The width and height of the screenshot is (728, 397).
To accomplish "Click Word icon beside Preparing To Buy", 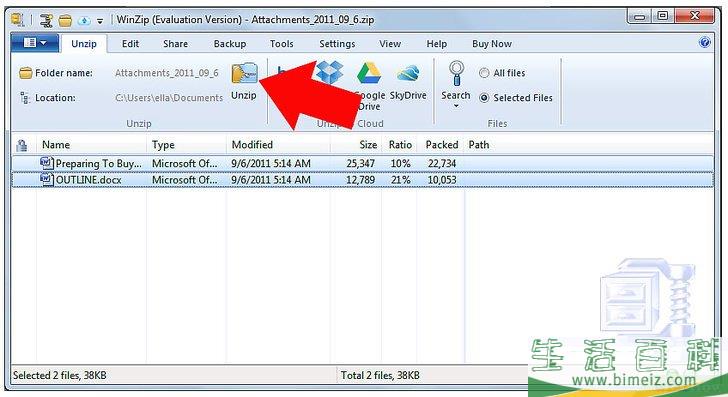I will pyautogui.click(x=46, y=163).
